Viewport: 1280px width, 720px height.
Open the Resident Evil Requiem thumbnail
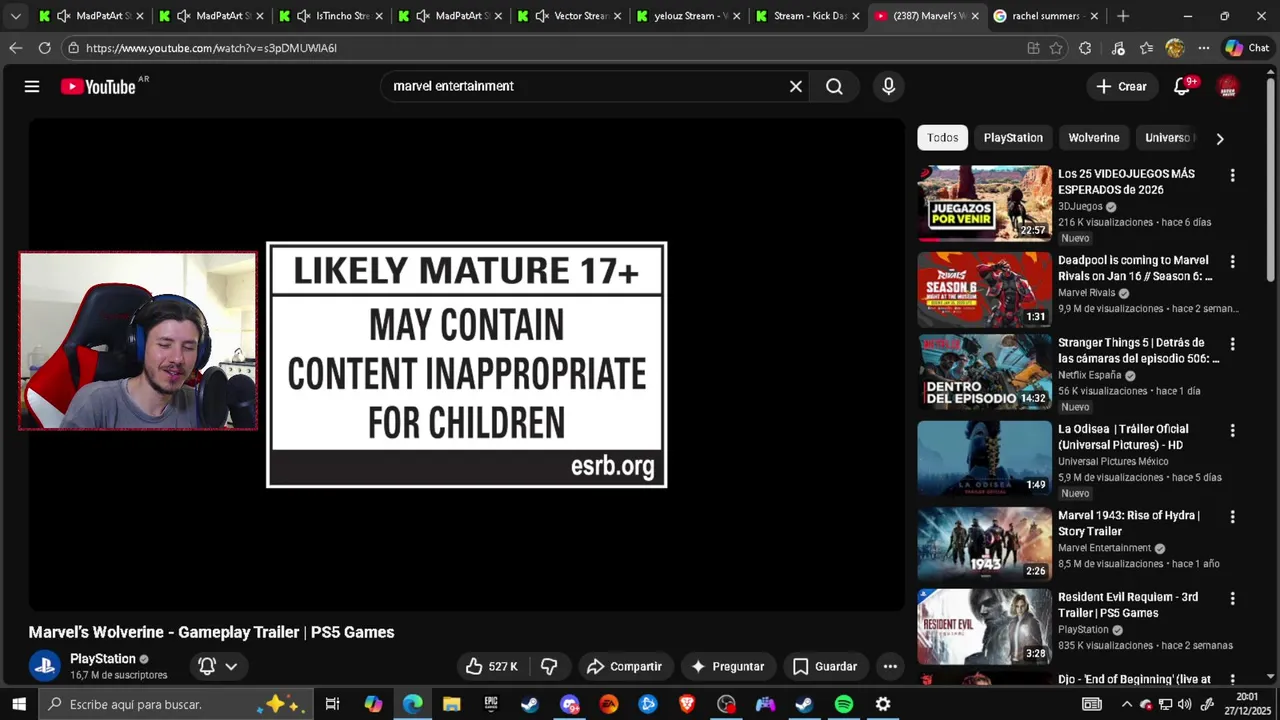pos(985,626)
